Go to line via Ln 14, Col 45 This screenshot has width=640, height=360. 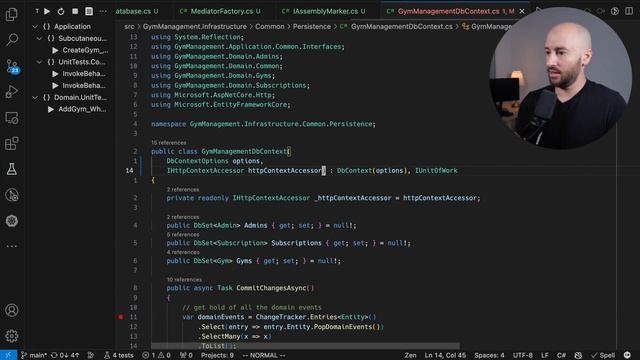point(445,355)
